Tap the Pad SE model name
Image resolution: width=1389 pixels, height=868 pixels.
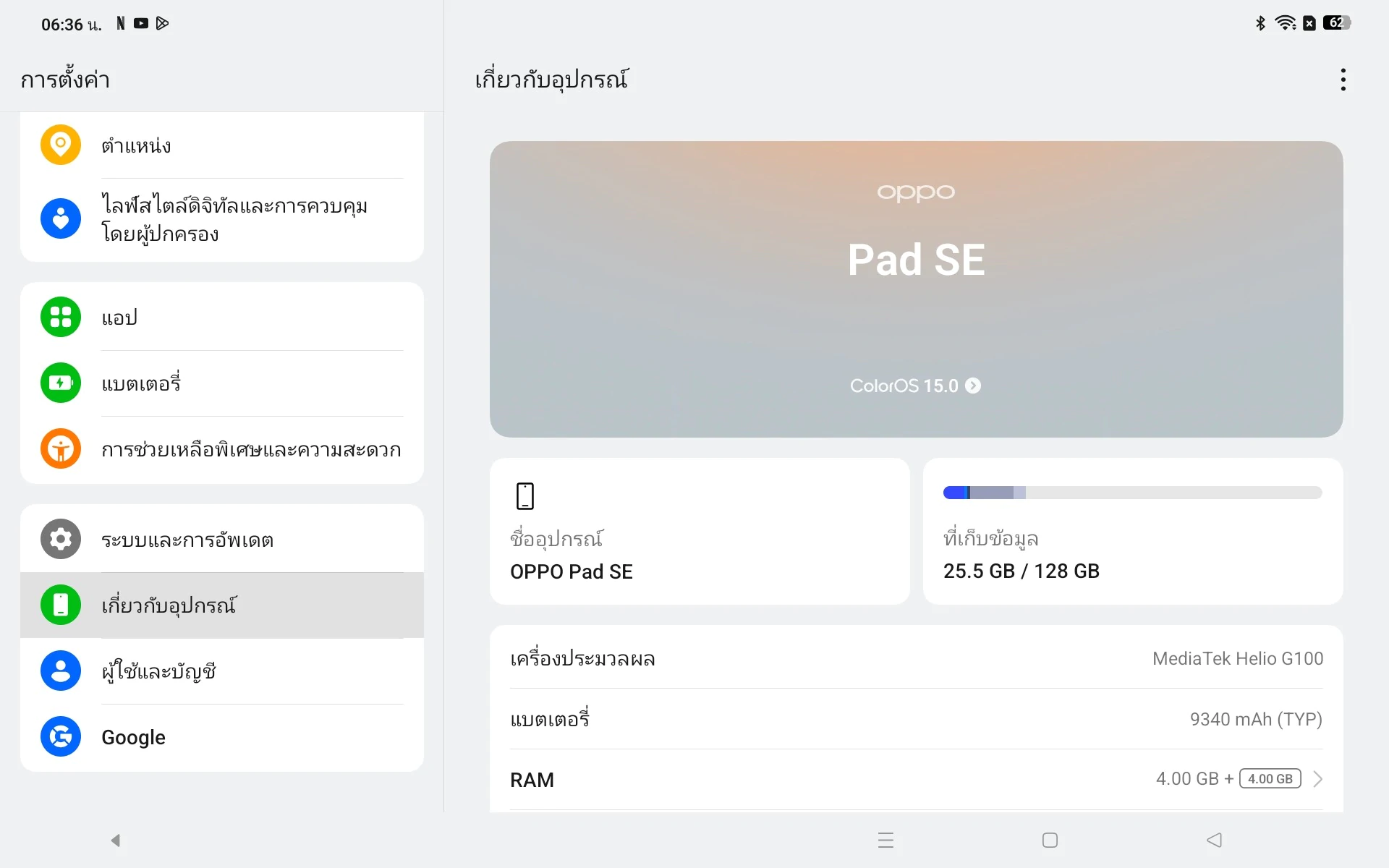[916, 260]
